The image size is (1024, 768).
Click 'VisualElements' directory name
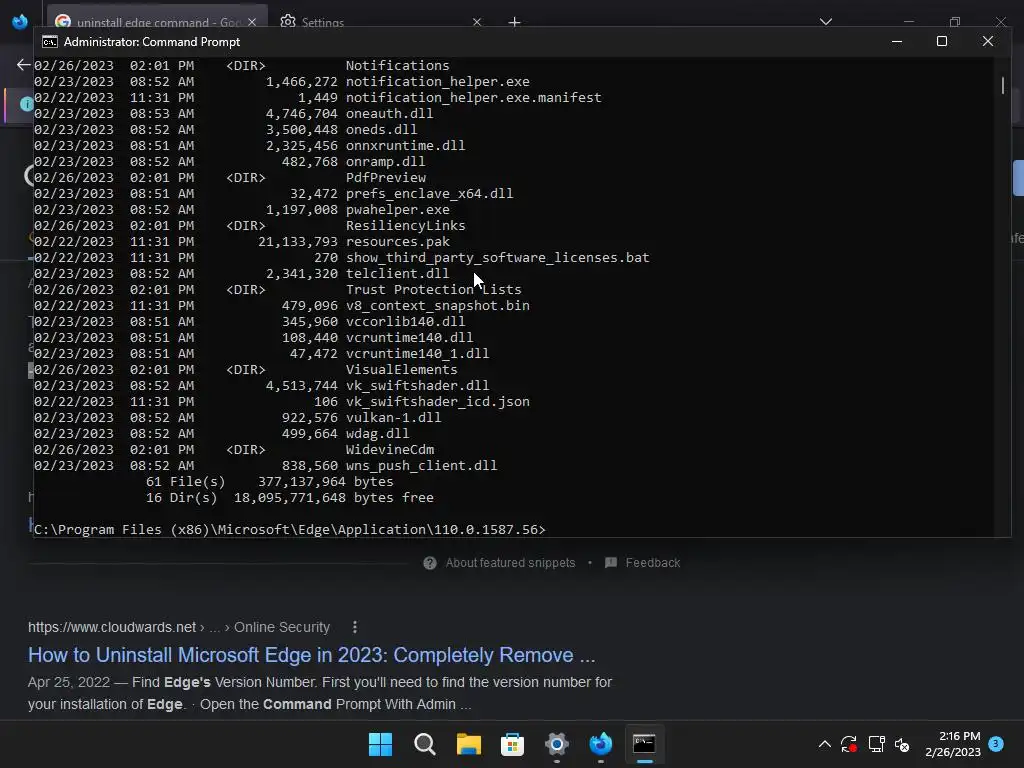402,370
